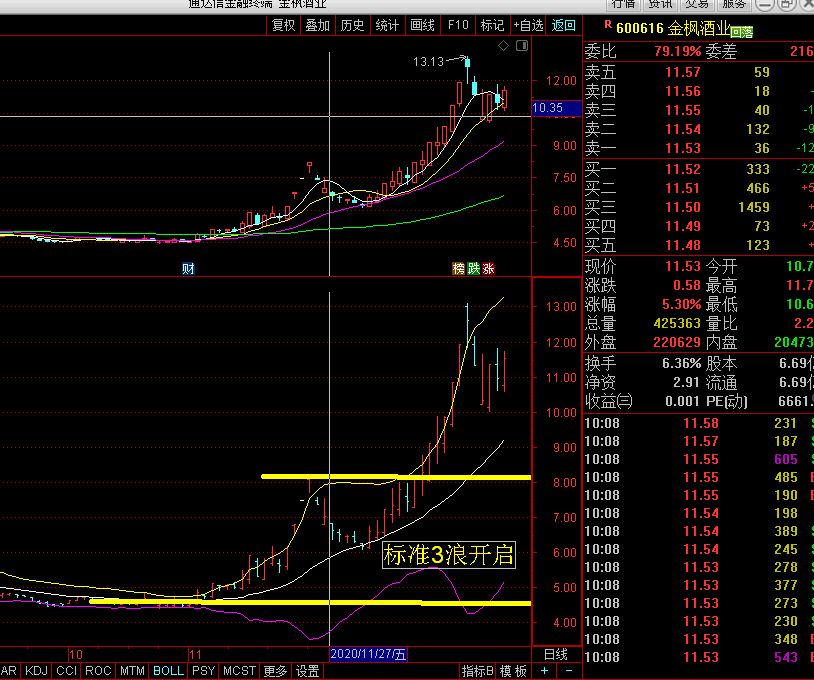This screenshot has width=814, height=680.
Task: Open the 交易 top menu
Action: pos(697,4)
